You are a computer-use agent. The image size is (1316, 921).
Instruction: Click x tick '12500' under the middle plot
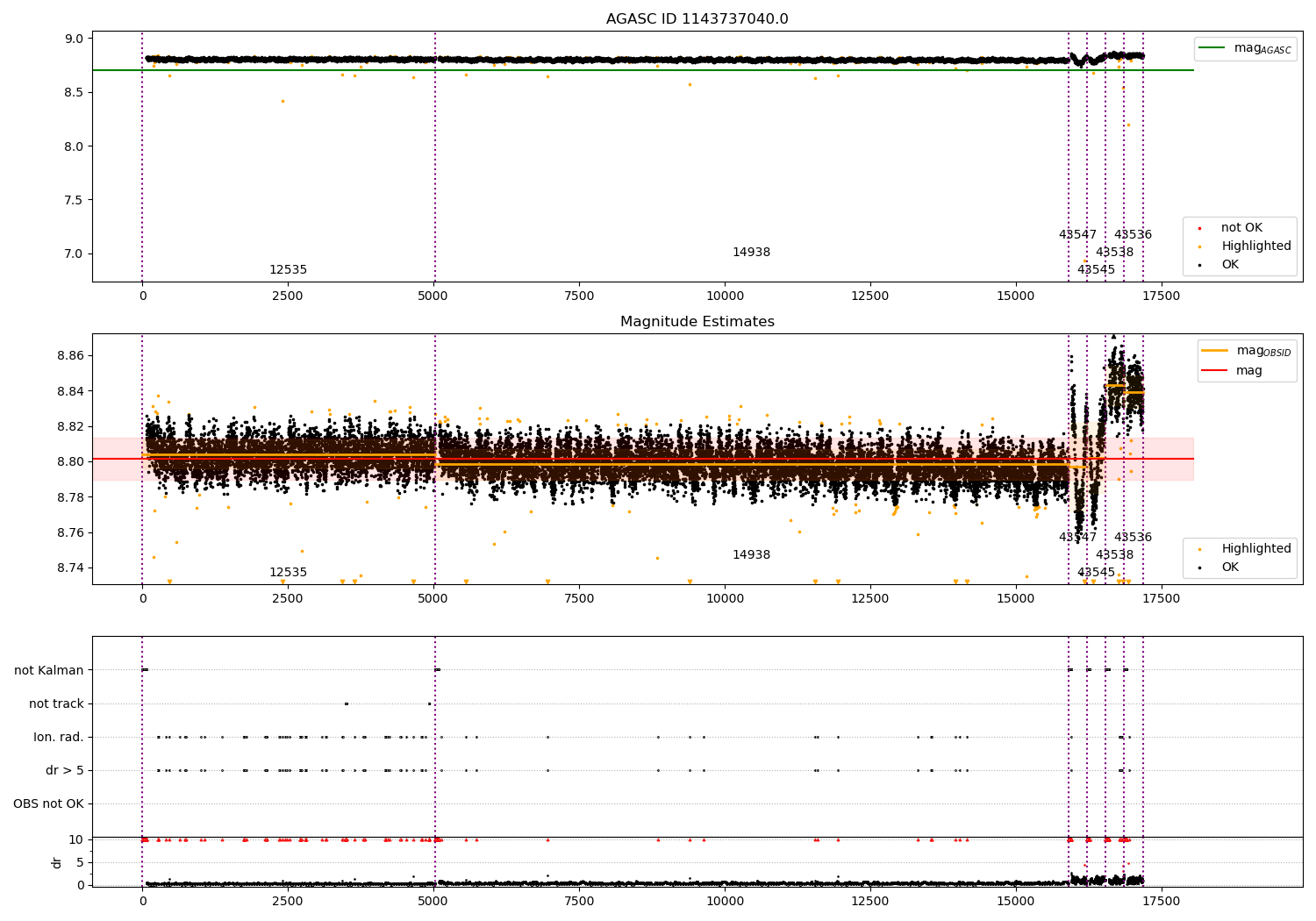[x=869, y=599]
